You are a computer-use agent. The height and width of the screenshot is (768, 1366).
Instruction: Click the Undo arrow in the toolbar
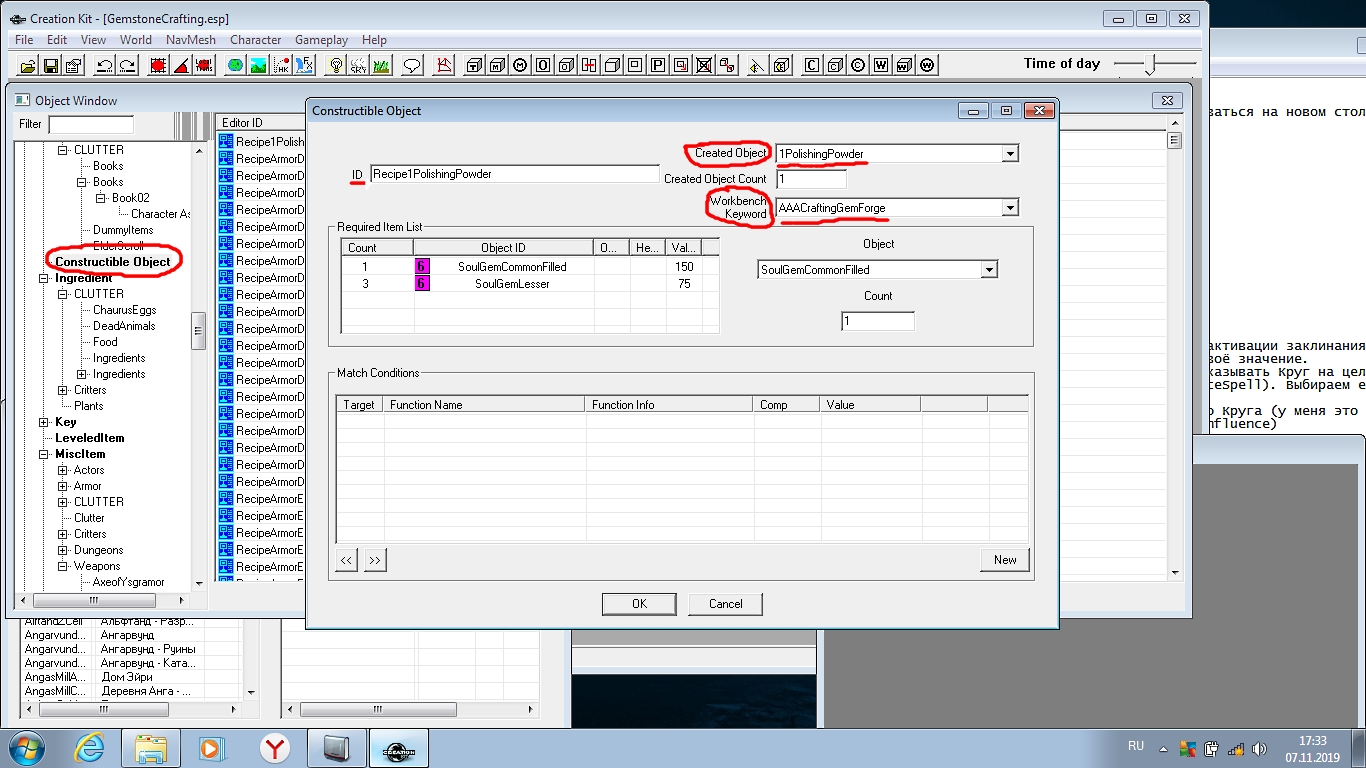pos(104,65)
